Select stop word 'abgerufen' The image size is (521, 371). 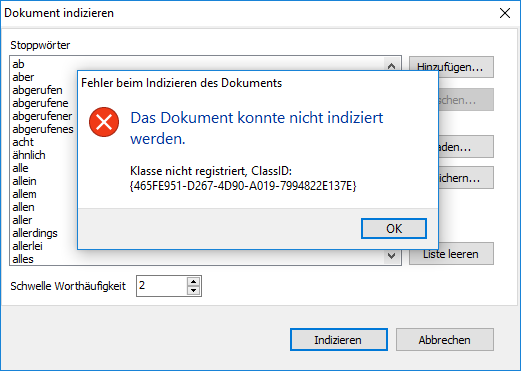pyautogui.click(x=37, y=90)
